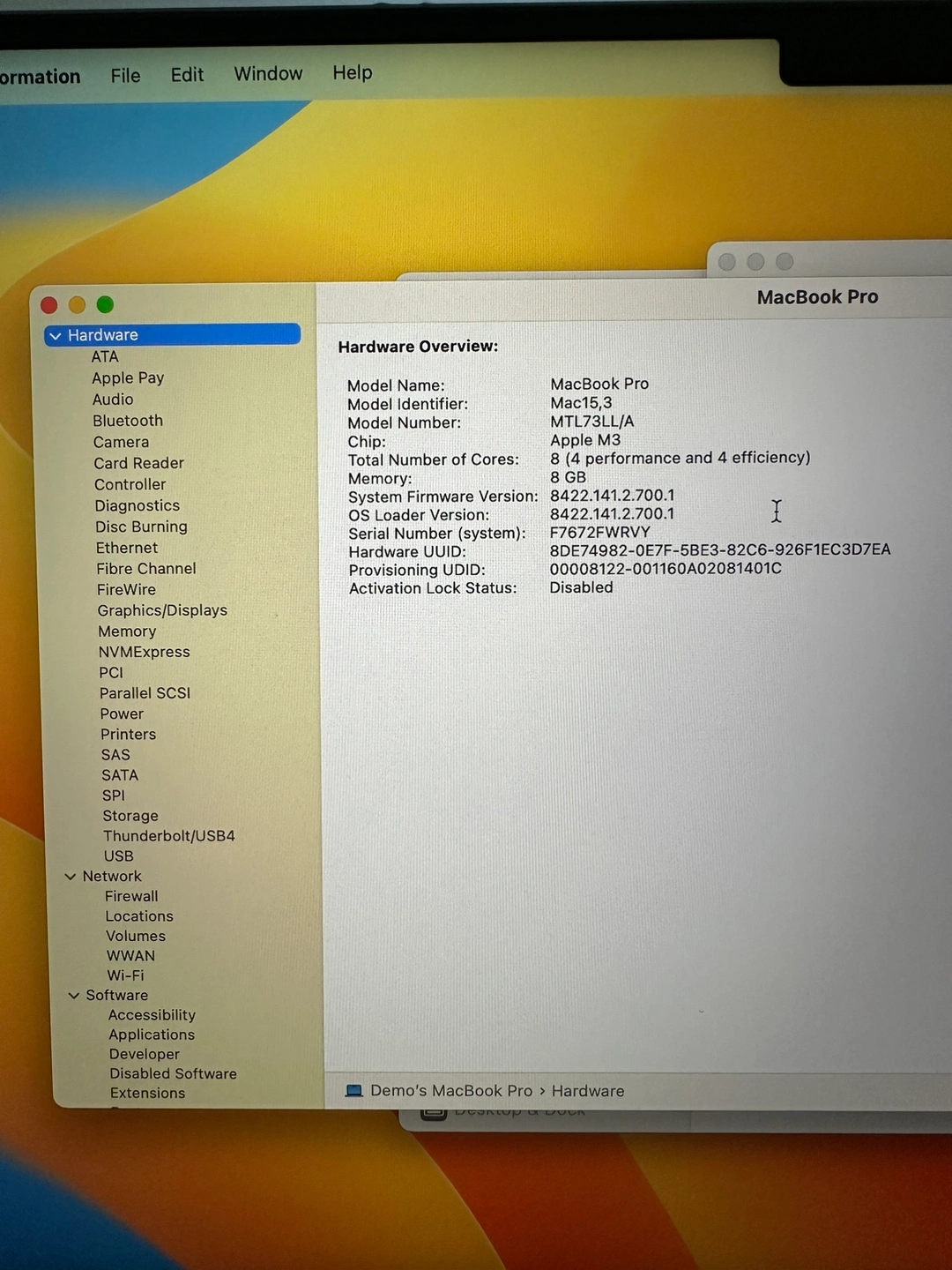The width and height of the screenshot is (952, 1270).
Task: Close the System Information window
Action: [49, 305]
